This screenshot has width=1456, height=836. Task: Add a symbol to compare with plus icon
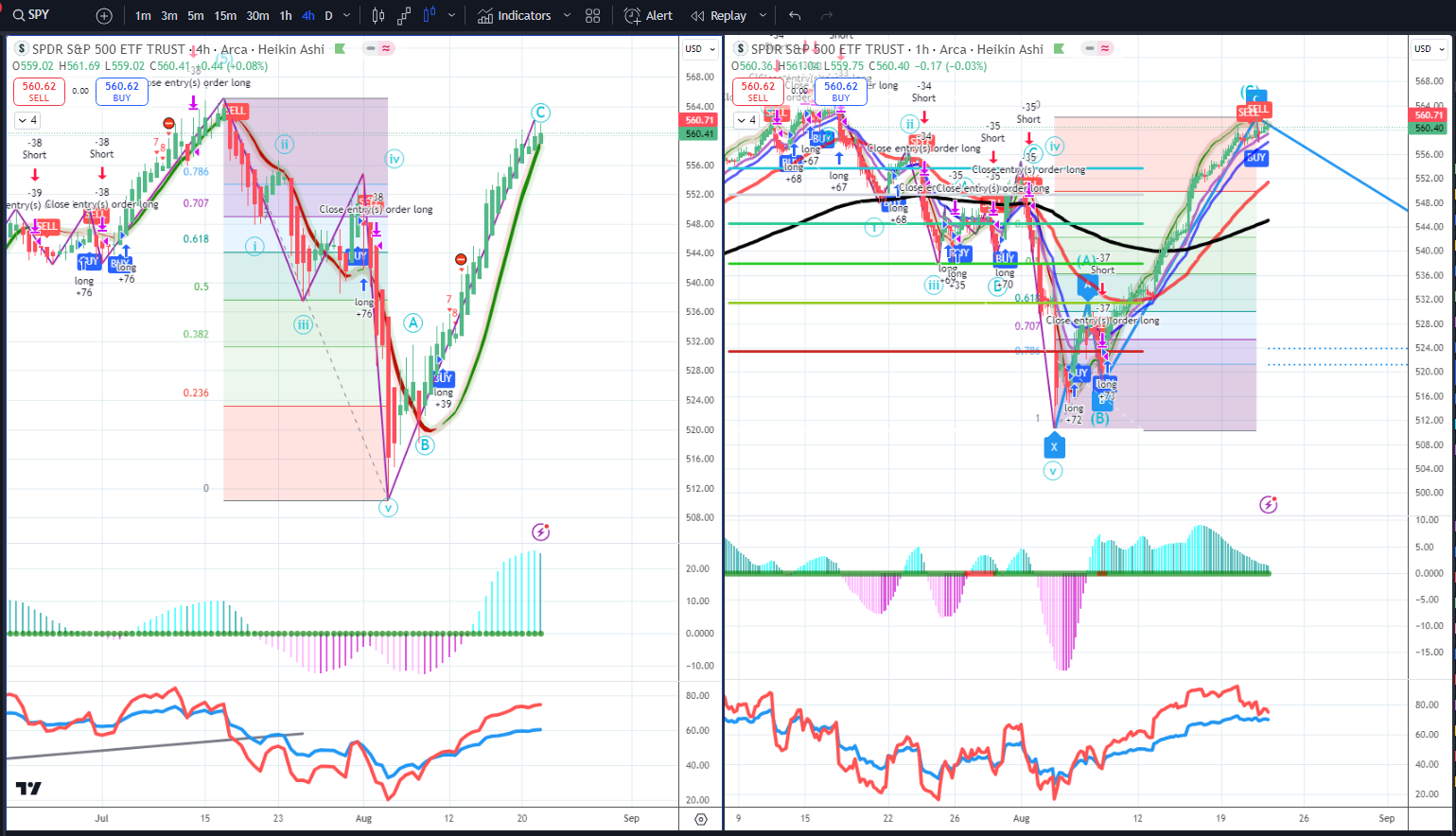104,16
